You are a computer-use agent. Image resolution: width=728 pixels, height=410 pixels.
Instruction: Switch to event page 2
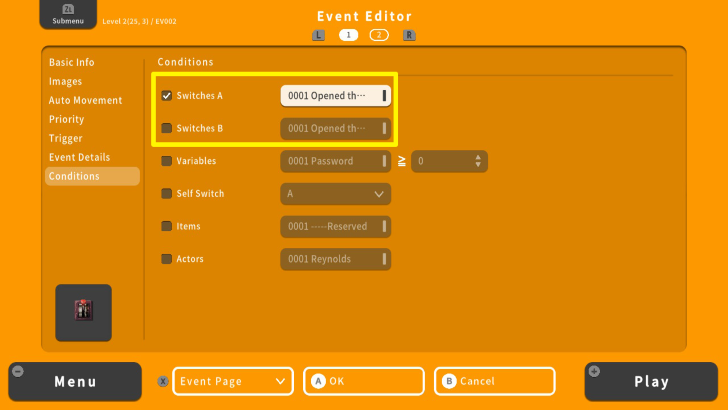pyautogui.click(x=379, y=35)
